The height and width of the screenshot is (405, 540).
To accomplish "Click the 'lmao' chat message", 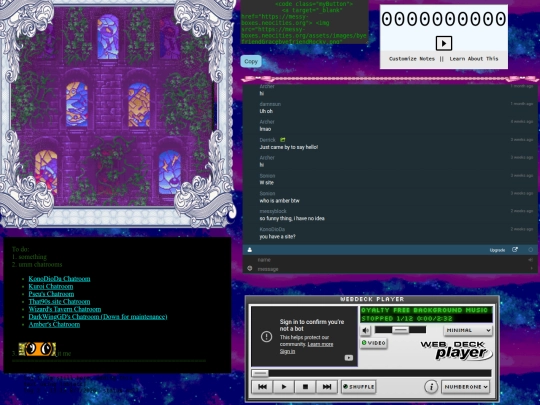I will 265,129.
